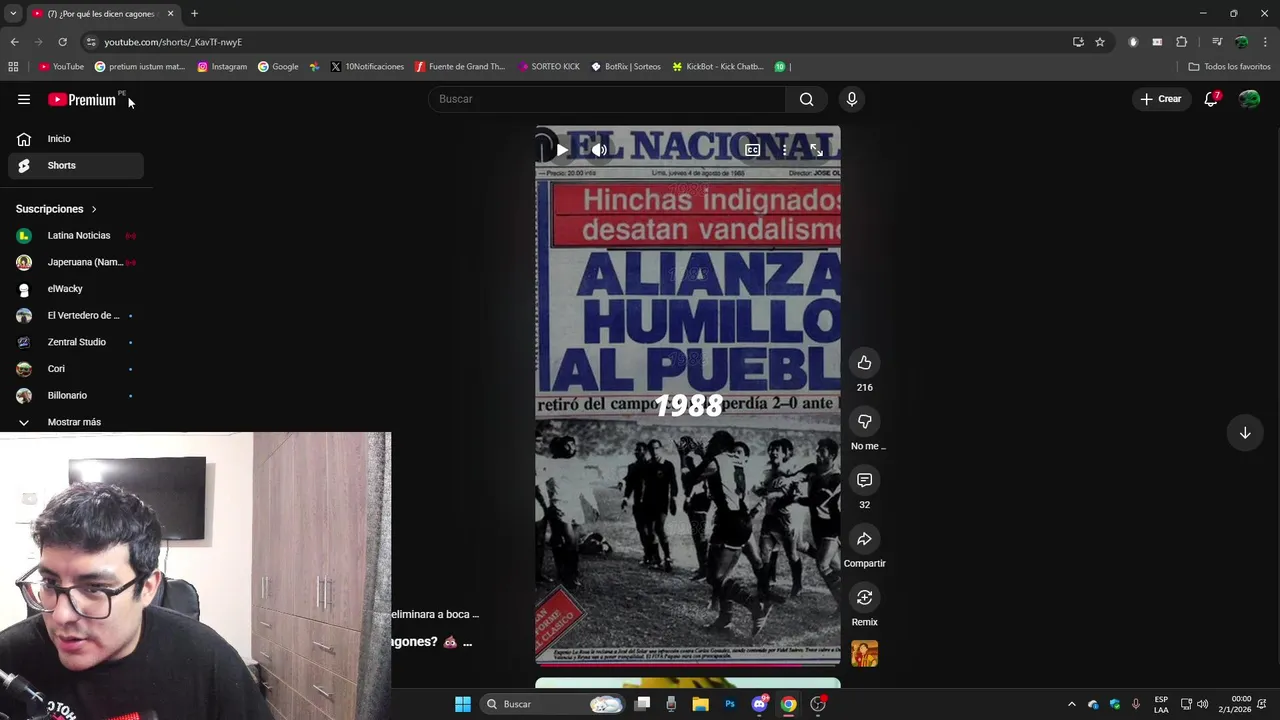Open Chrome tab search dropdown
1280x720 pixels.
[13, 13]
